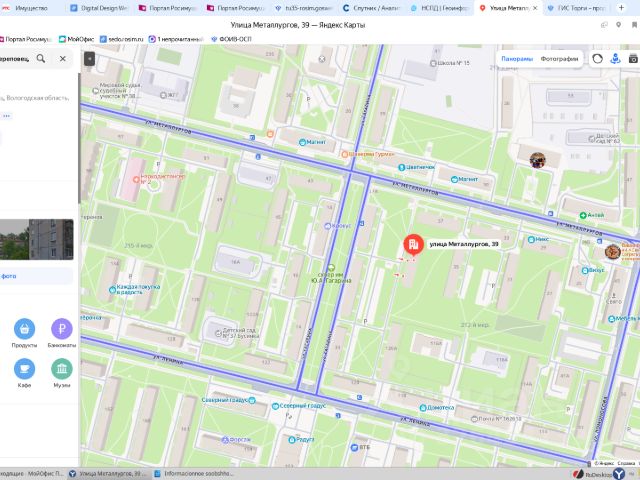Open a new browser tab with plus

(621, 7)
